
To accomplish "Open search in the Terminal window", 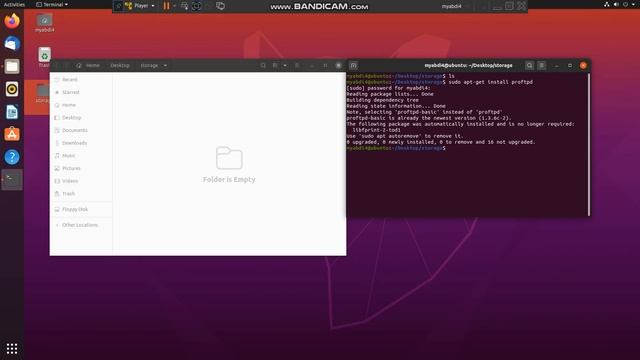I will click(x=529, y=65).
